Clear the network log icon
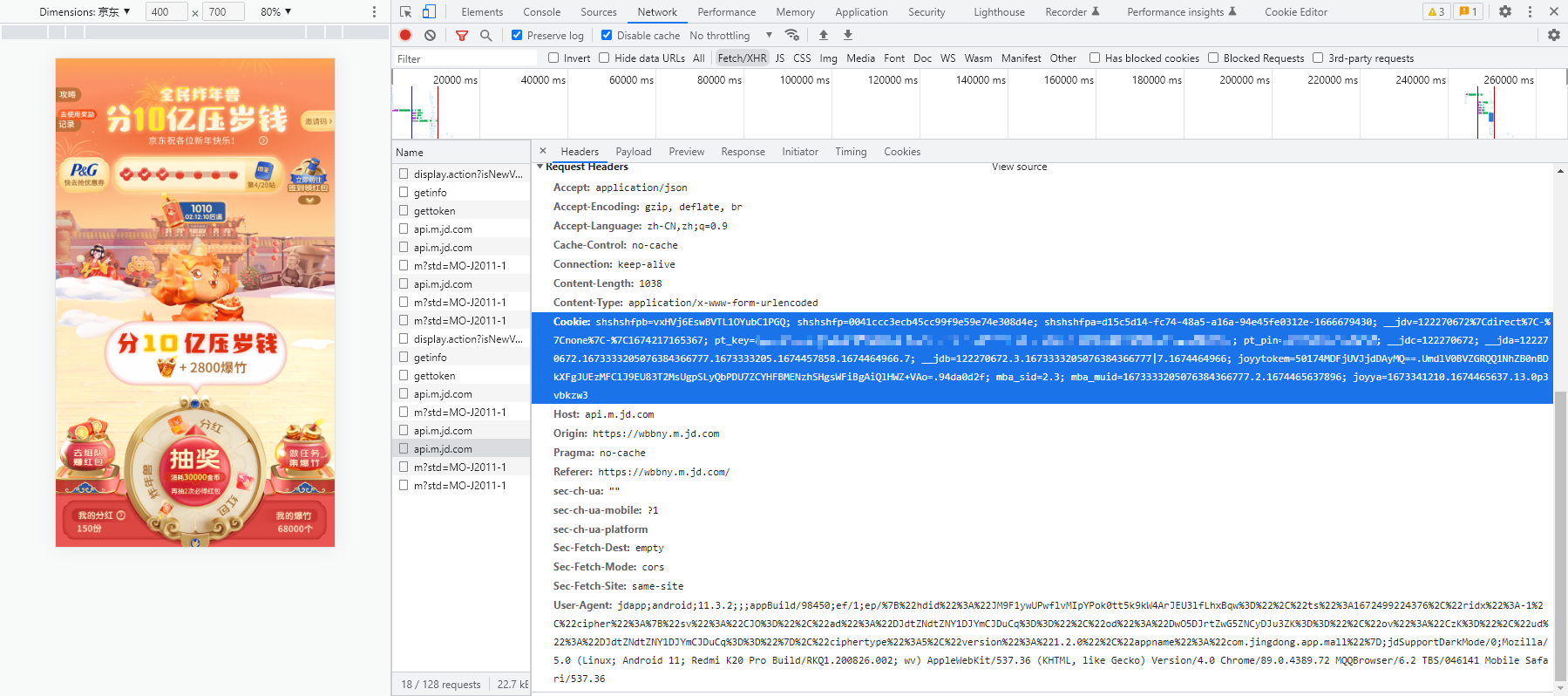Screen dimensions: 1568x696 pyautogui.click(x=430, y=35)
